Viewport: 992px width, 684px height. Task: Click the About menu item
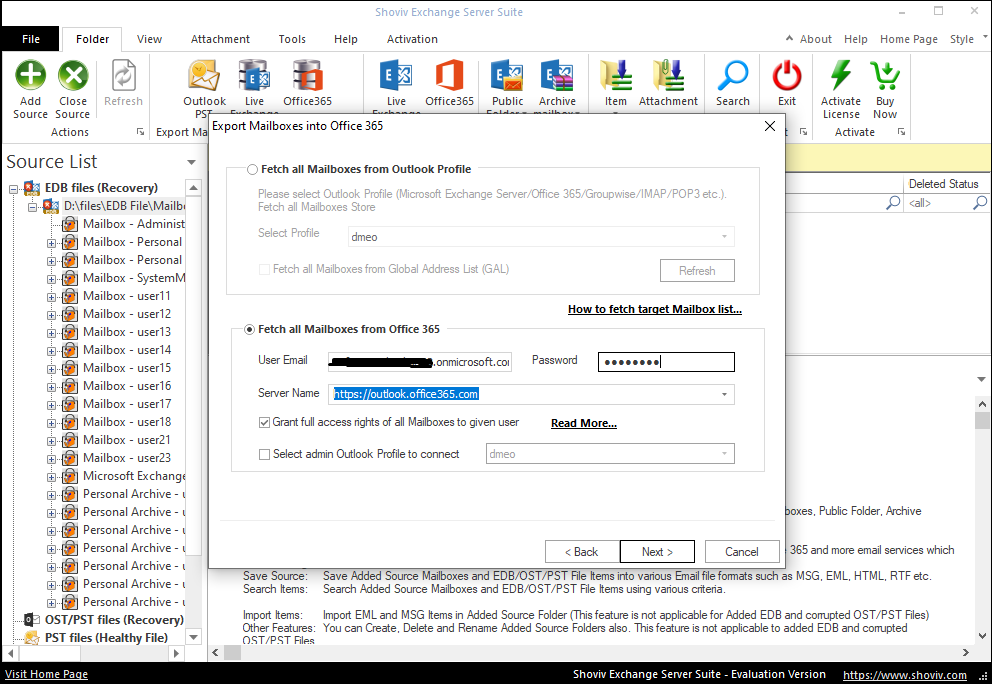[x=815, y=39]
